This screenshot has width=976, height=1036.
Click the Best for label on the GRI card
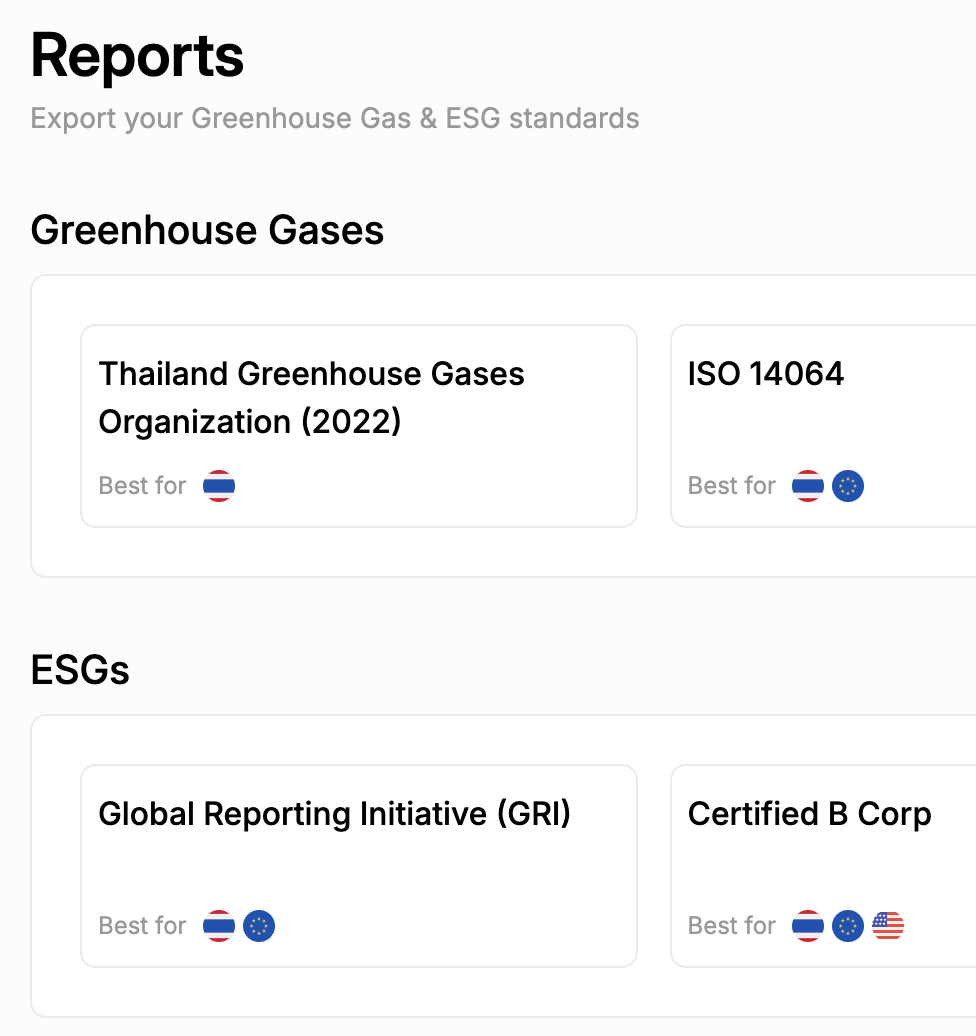click(142, 926)
